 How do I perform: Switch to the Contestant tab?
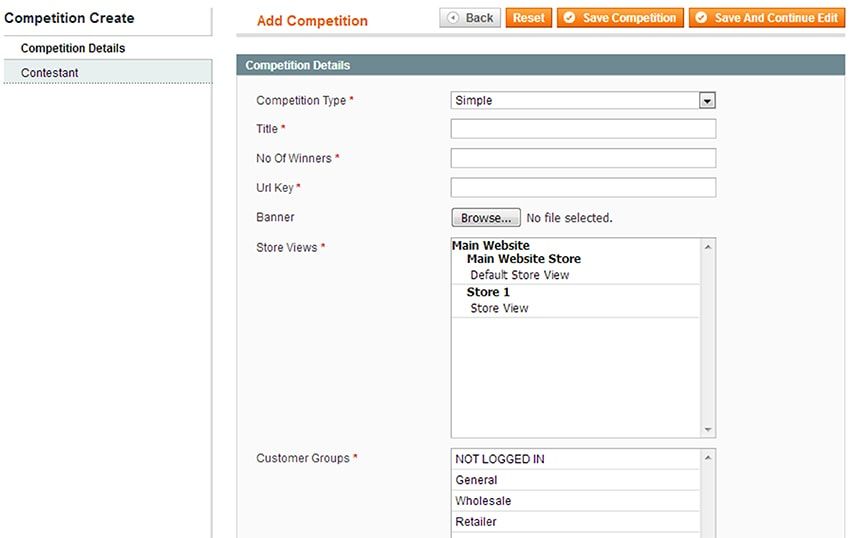pos(50,73)
